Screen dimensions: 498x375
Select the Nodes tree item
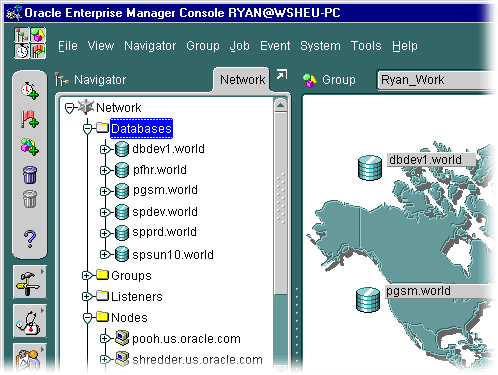tap(129, 318)
